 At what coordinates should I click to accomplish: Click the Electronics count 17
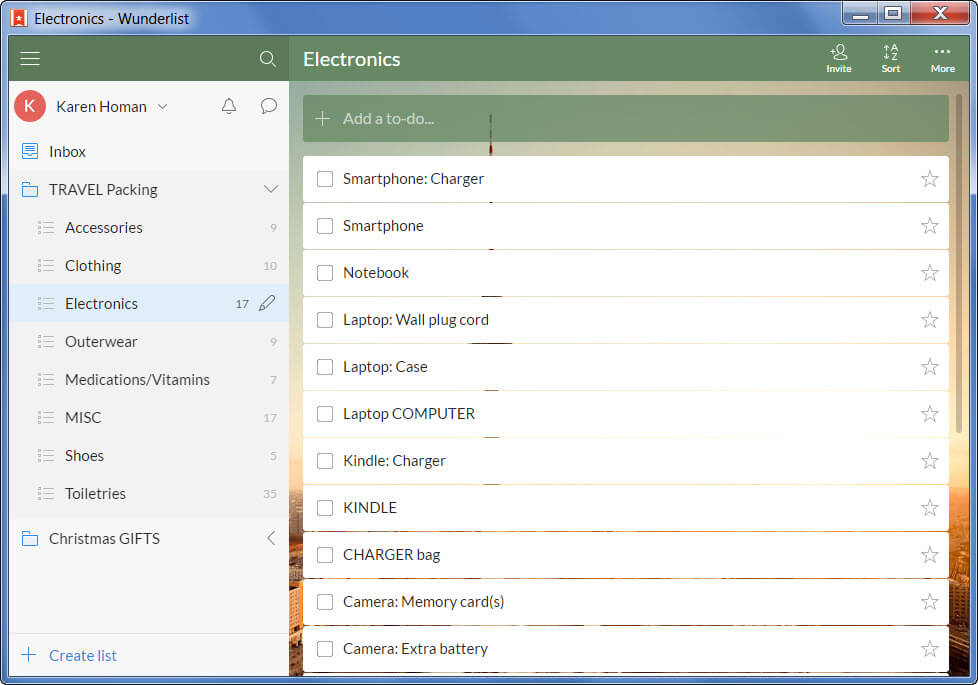[x=242, y=304]
